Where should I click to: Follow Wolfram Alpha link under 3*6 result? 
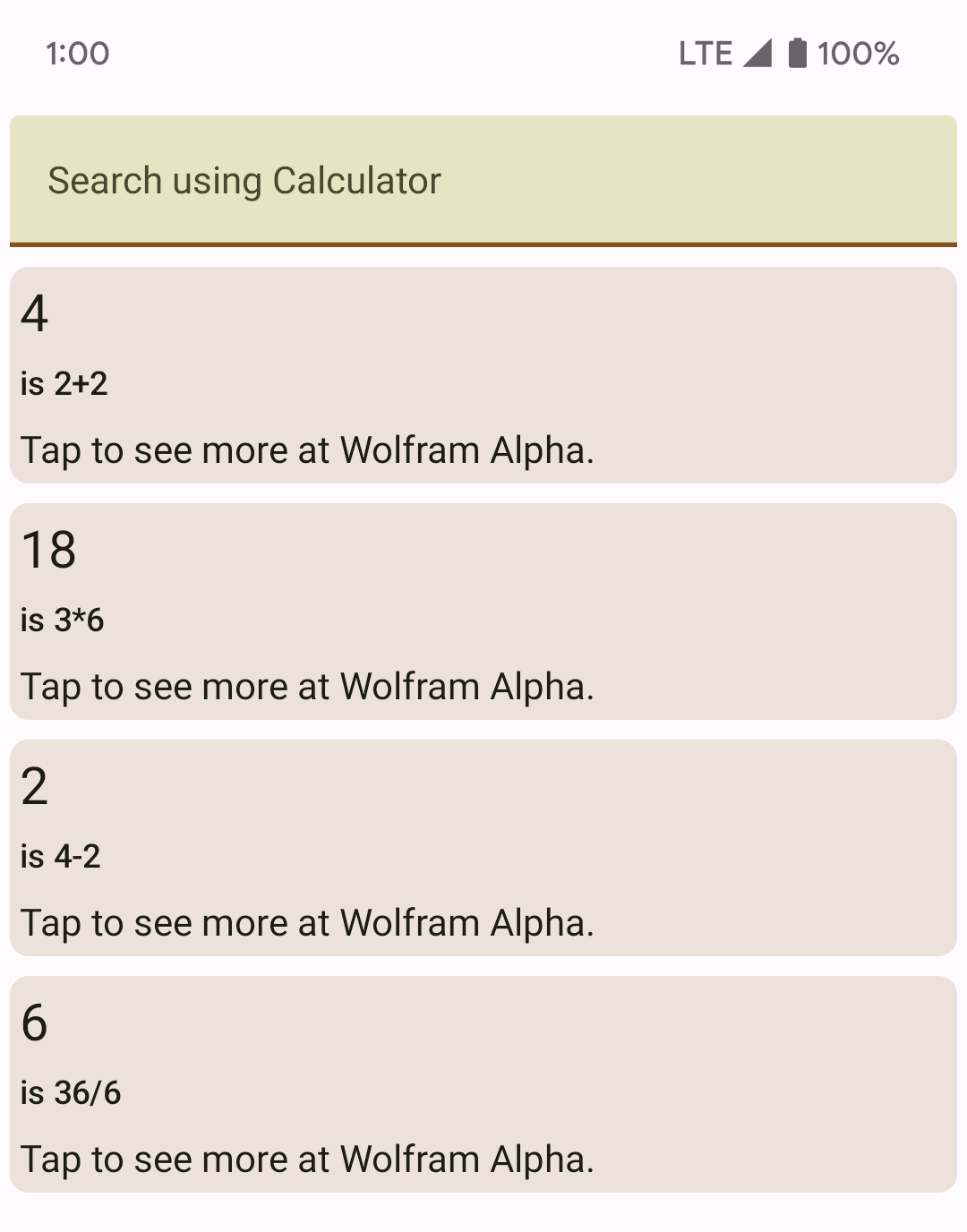[307, 687]
